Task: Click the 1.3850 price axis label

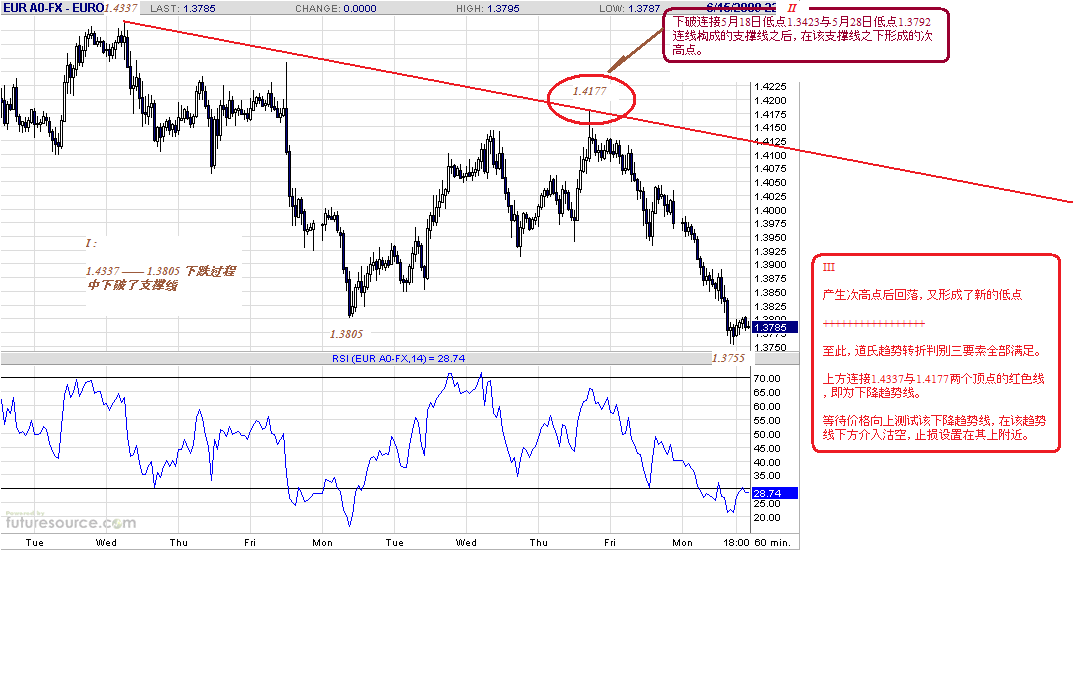Action: click(770, 293)
